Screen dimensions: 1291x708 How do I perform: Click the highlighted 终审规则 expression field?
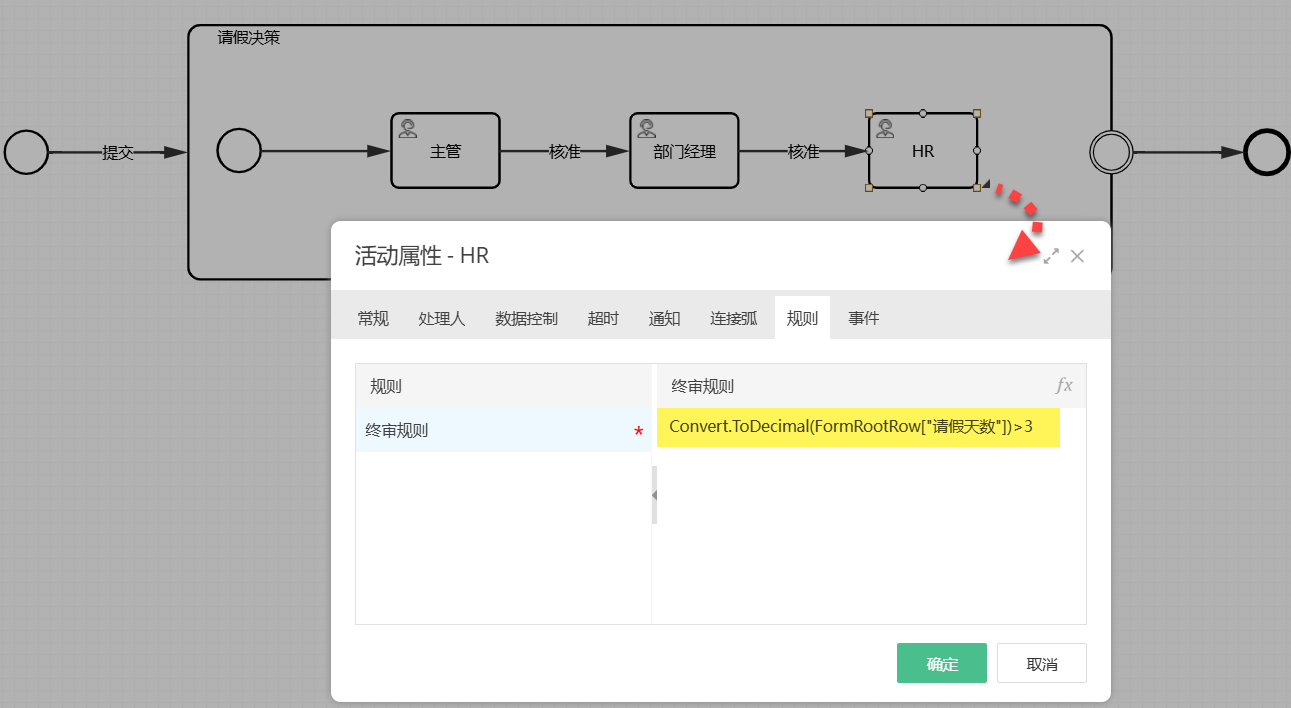pyautogui.click(x=857, y=427)
